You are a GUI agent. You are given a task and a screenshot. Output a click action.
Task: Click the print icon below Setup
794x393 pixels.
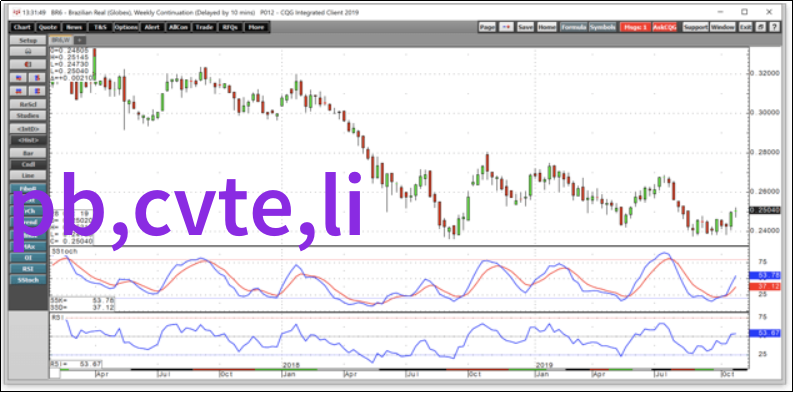point(28,52)
